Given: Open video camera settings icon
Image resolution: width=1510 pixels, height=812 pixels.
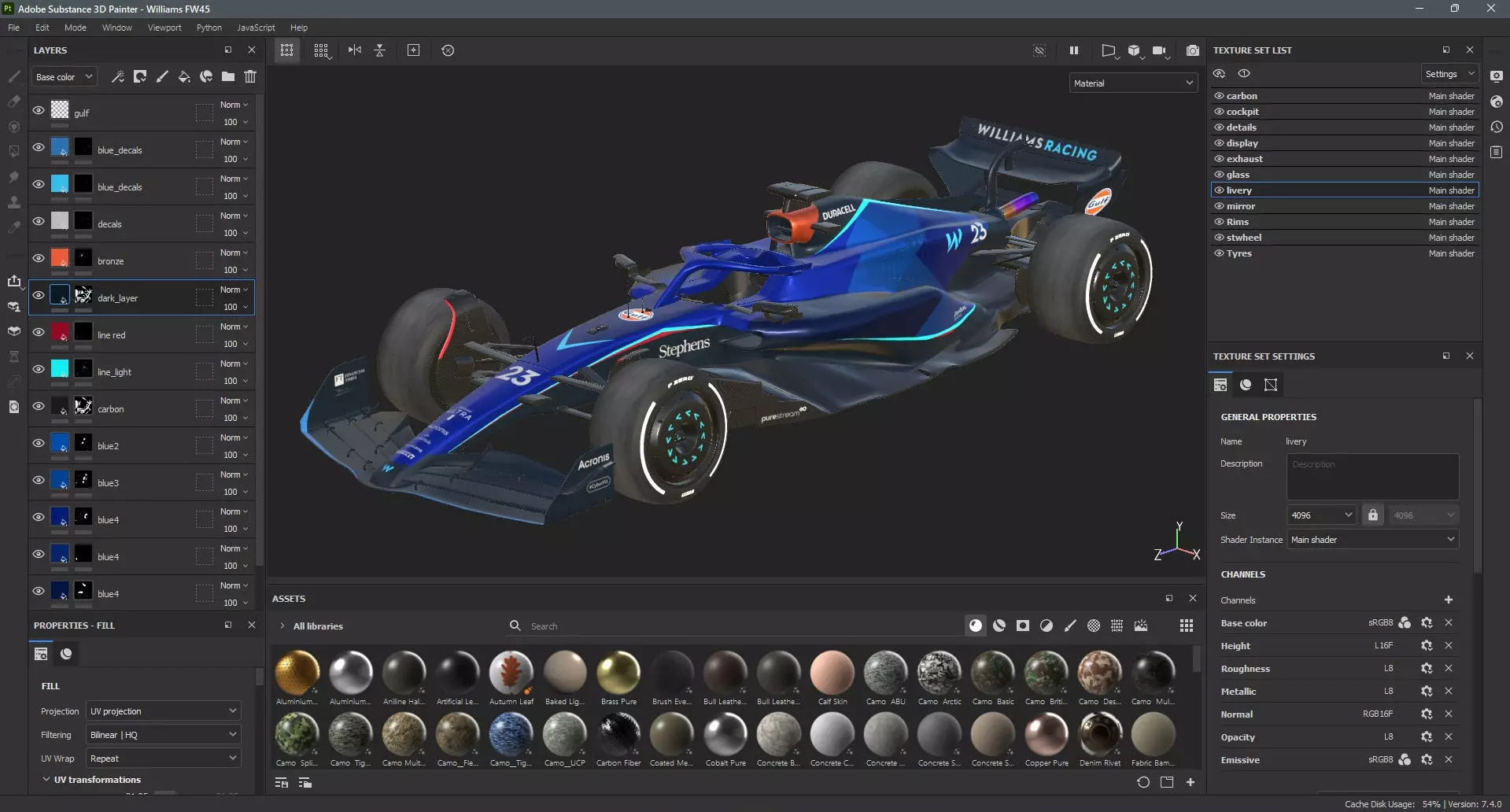Looking at the screenshot, I should [x=1160, y=50].
